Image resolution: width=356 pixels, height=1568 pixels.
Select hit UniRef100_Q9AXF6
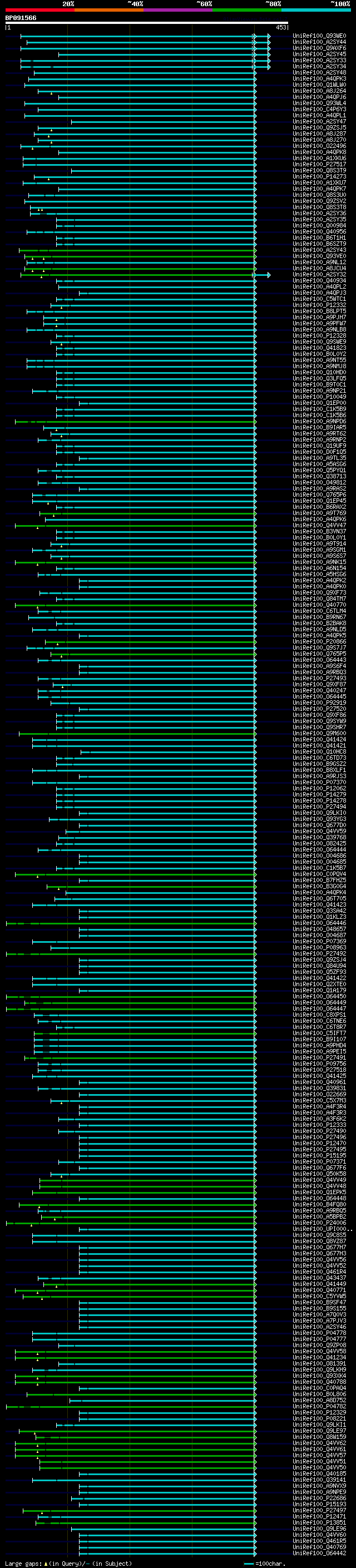coord(319,48)
